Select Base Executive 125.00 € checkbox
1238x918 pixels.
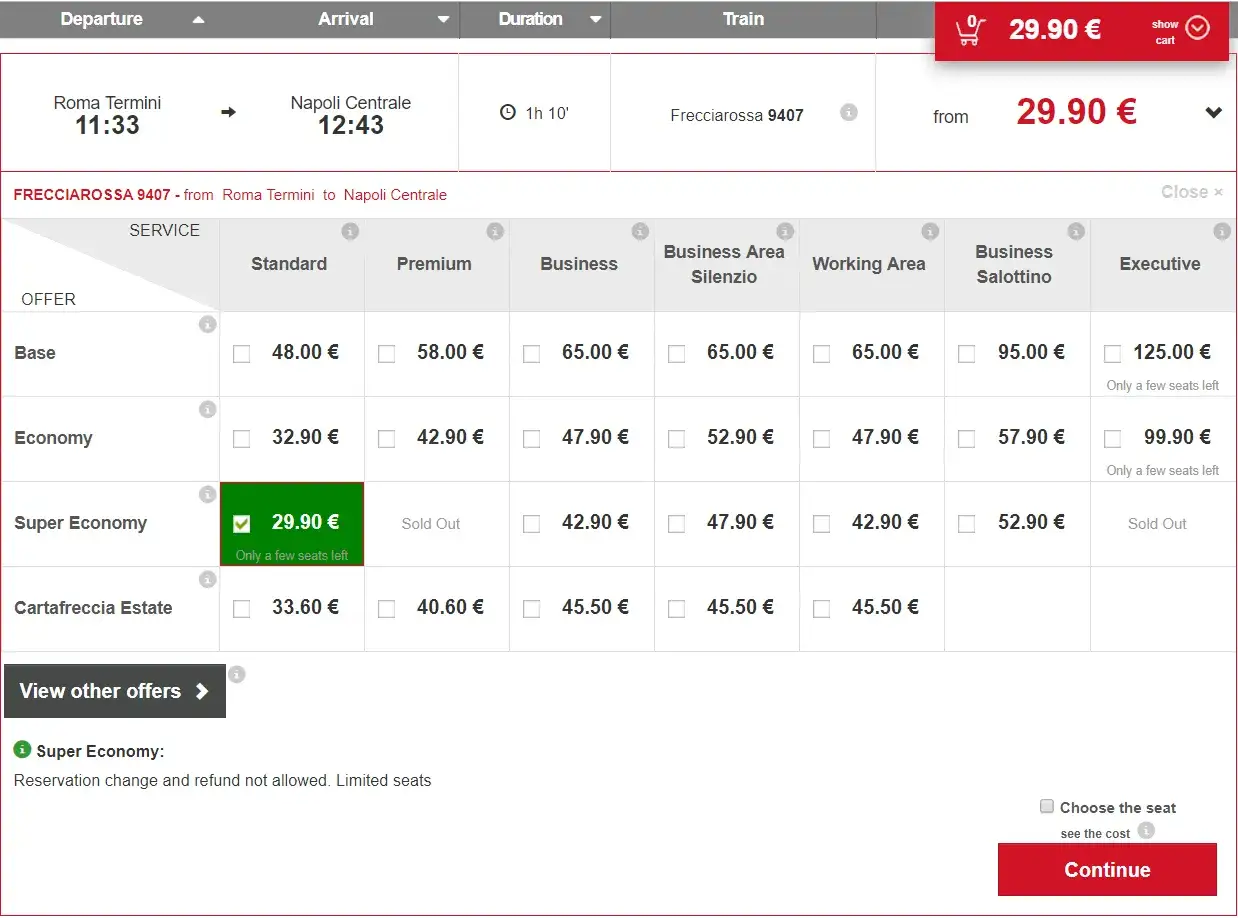1113,354
